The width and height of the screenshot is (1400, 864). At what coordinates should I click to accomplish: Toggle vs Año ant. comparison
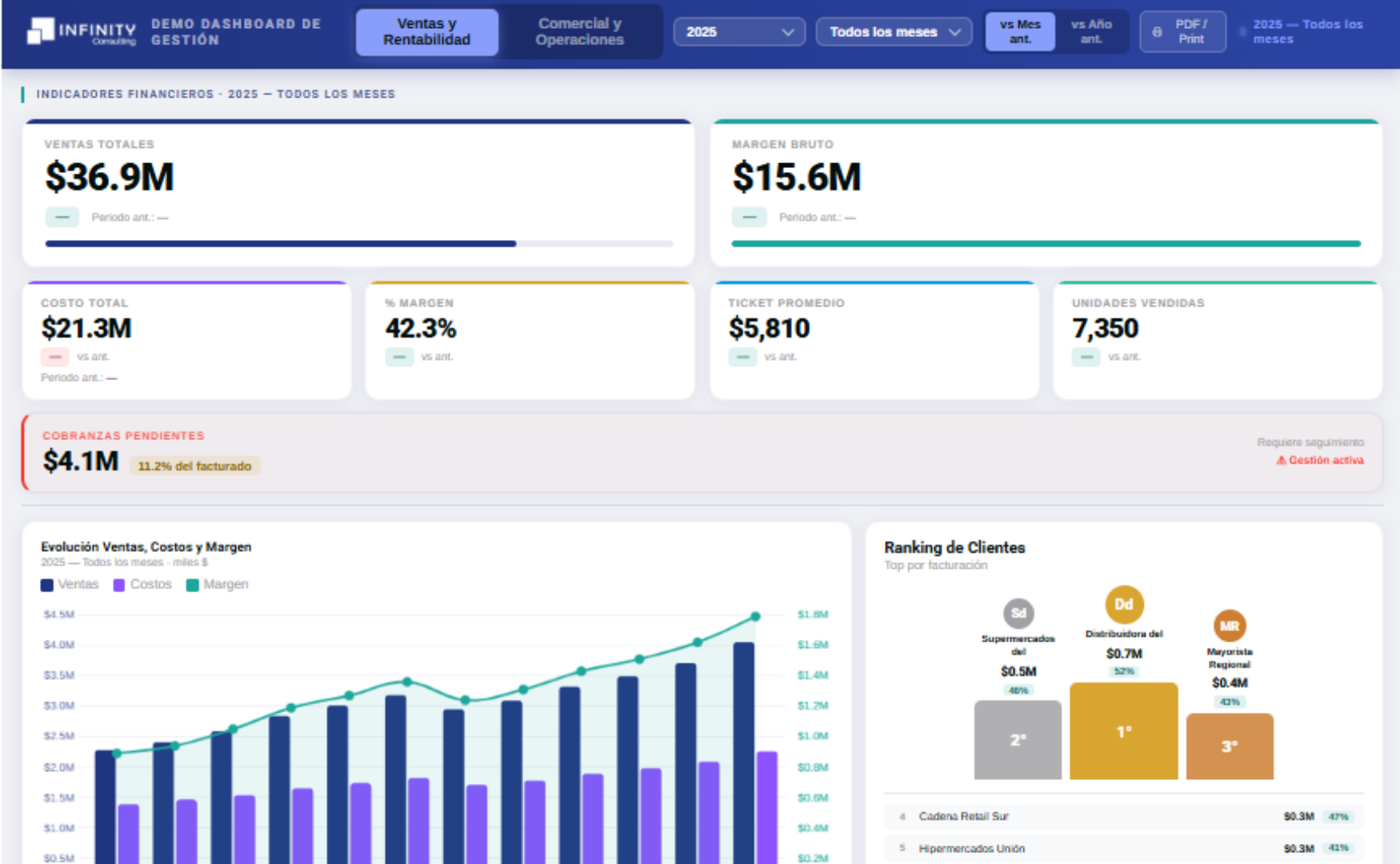(x=1091, y=32)
